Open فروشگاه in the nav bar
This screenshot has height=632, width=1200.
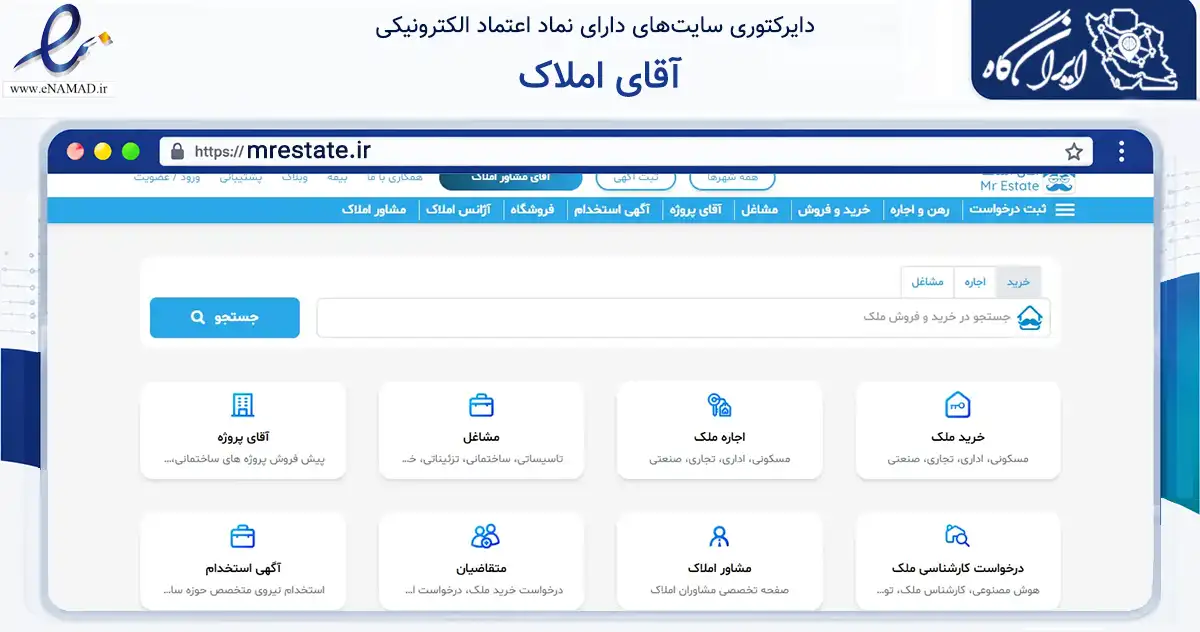pos(532,210)
